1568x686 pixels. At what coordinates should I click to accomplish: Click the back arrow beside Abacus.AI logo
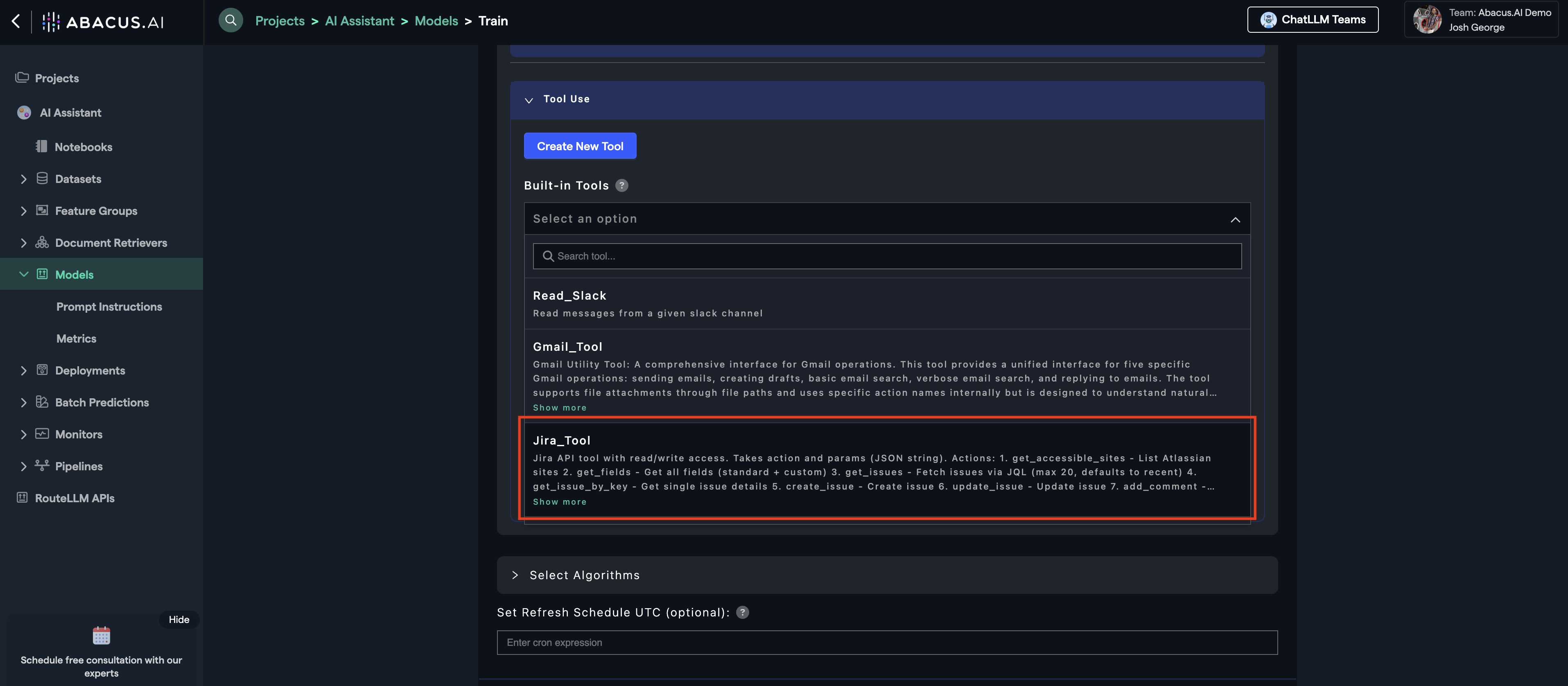[16, 21]
